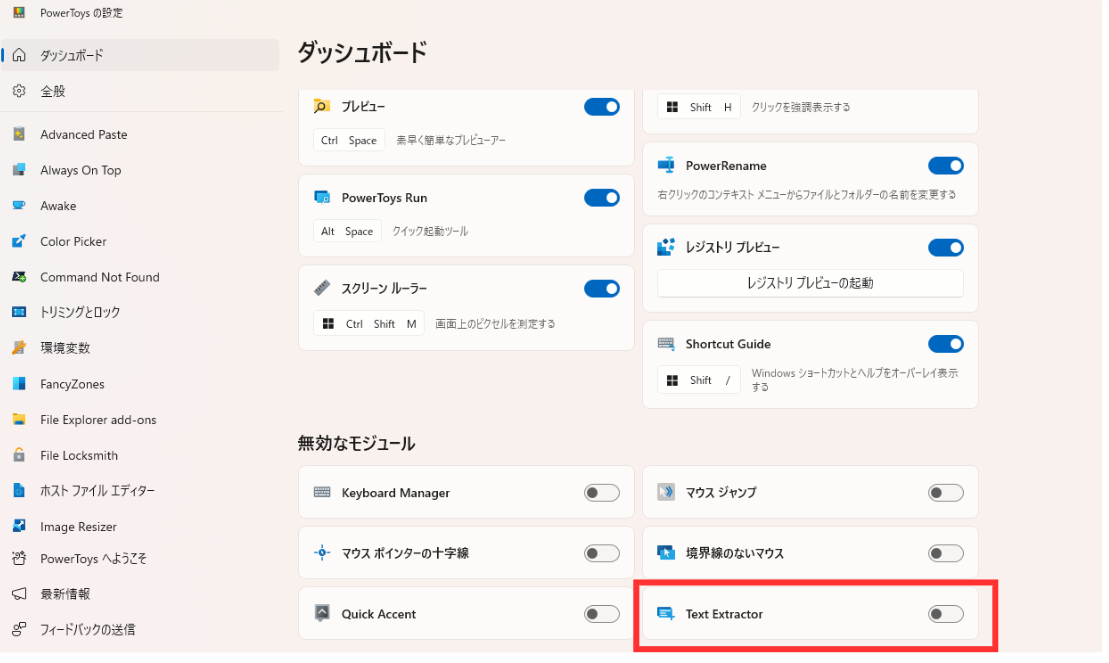Screen dimensions: 1109x663
Task: Disable the PowerRename toggle
Action: 946,166
